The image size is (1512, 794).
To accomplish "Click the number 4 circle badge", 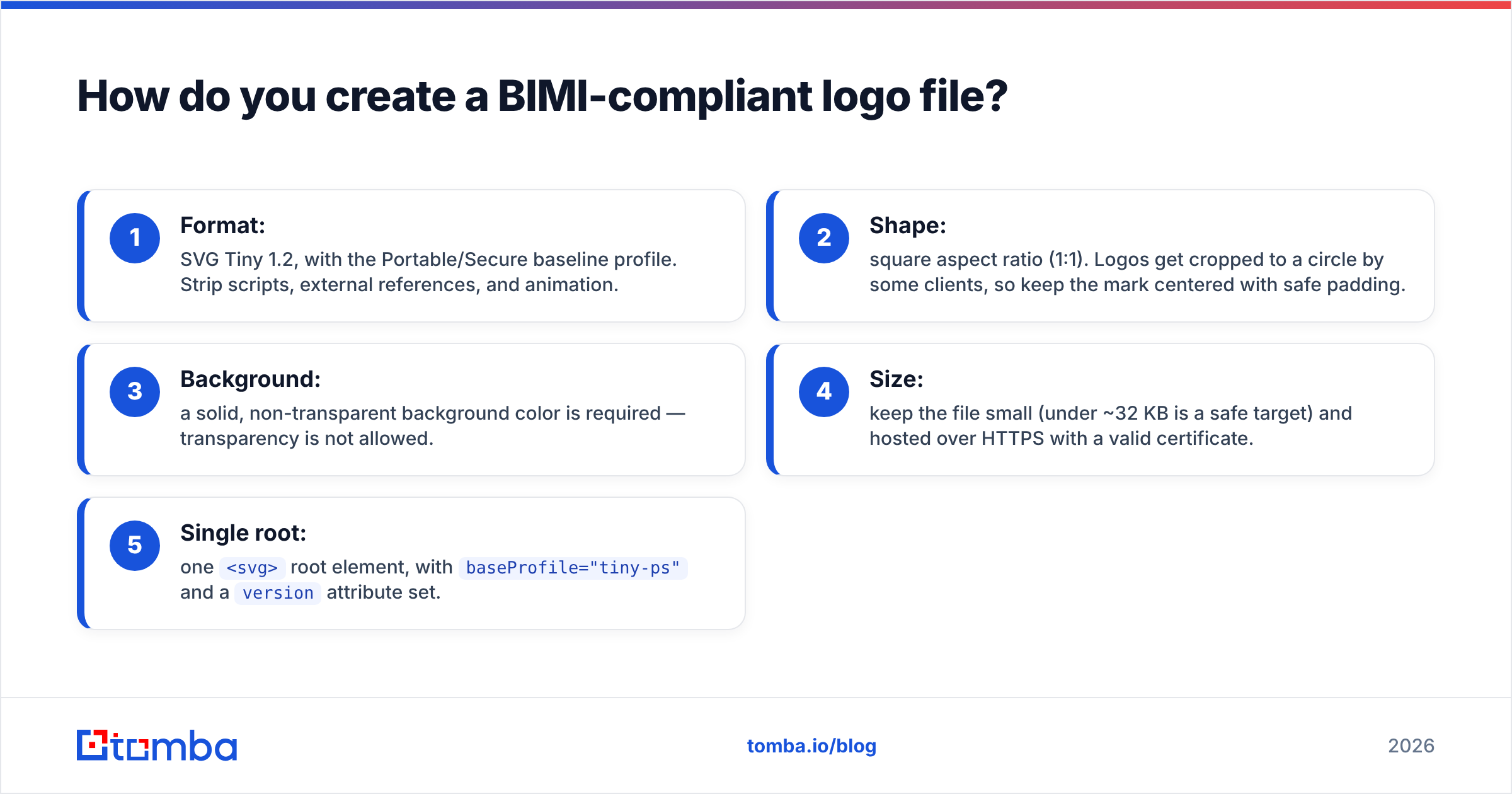I will [x=824, y=392].
